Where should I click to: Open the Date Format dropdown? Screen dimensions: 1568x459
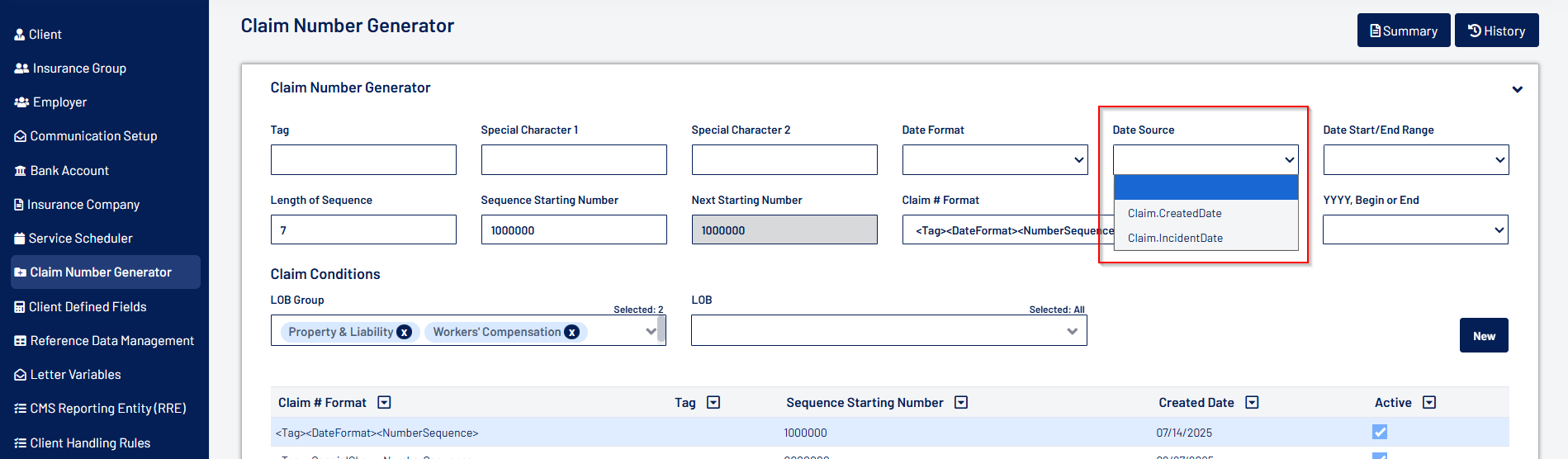click(994, 160)
